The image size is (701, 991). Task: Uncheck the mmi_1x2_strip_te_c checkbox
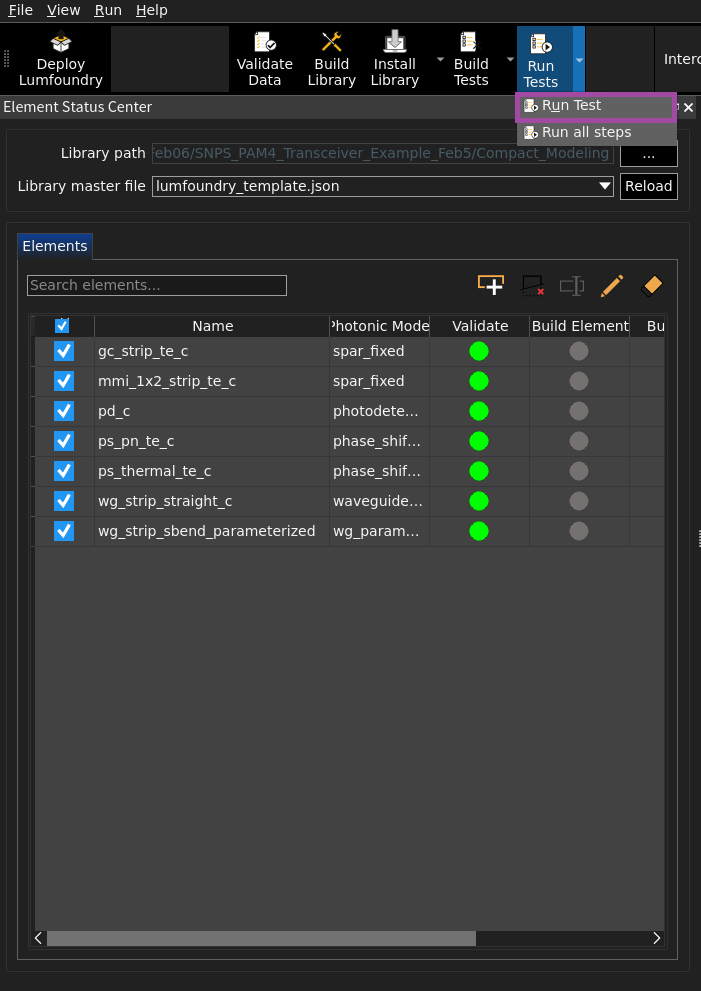(x=64, y=381)
